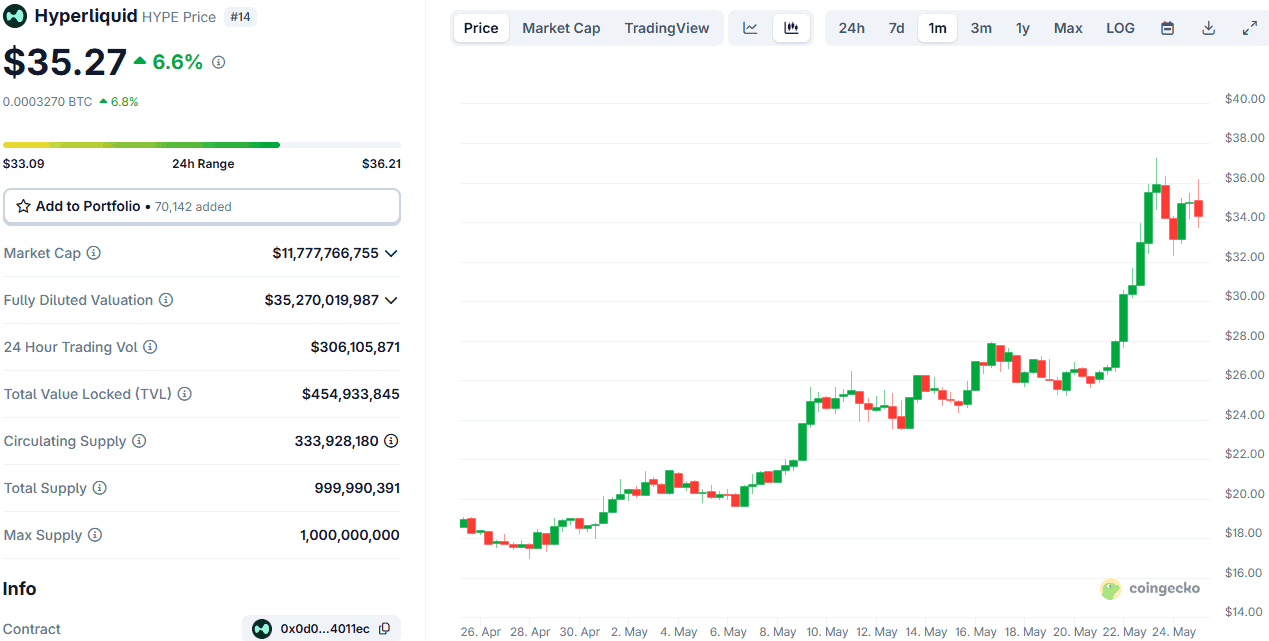The image size is (1269, 641).
Task: Expand chart to fullscreen
Action: (1249, 28)
